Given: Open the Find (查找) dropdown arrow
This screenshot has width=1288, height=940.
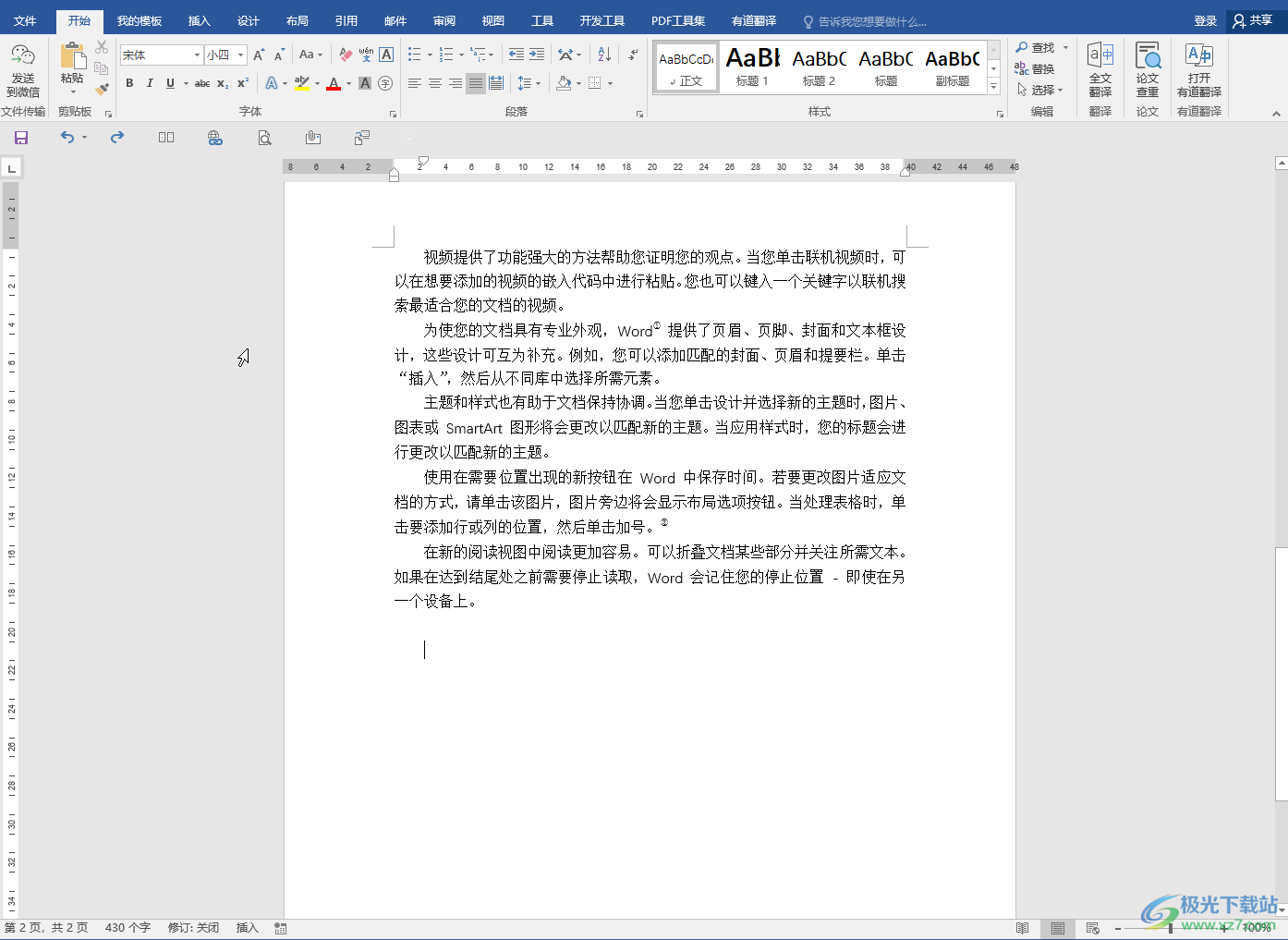Looking at the screenshot, I should 1065,48.
